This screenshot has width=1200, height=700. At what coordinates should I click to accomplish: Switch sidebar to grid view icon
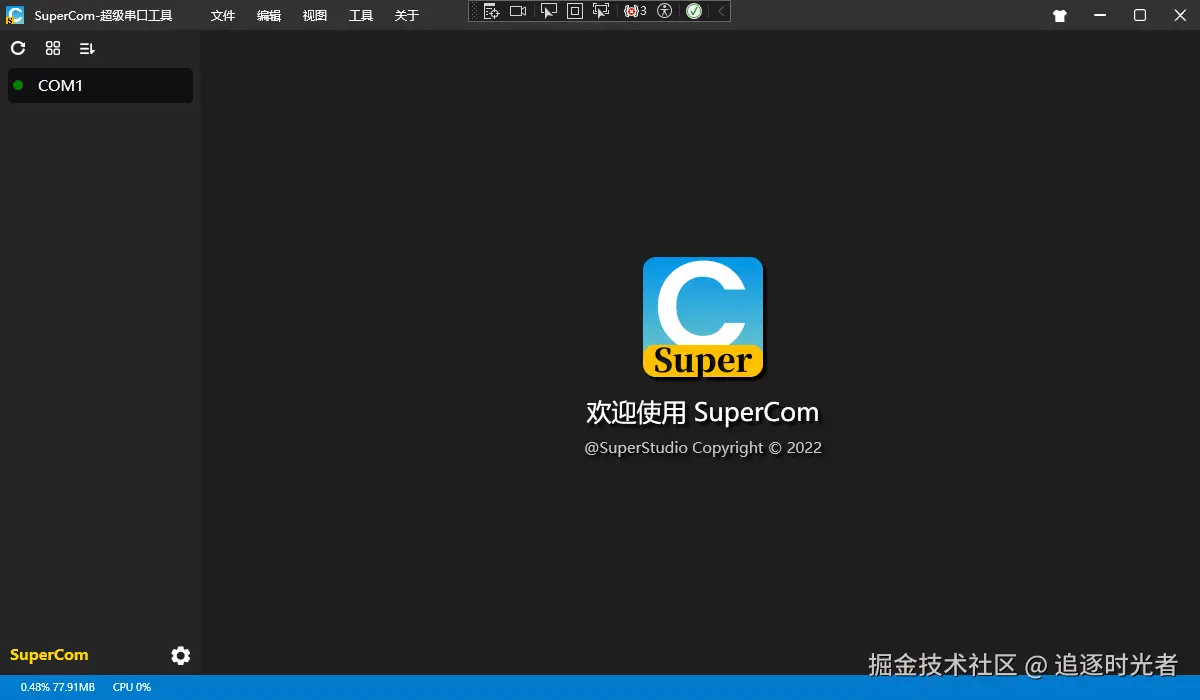coord(53,48)
